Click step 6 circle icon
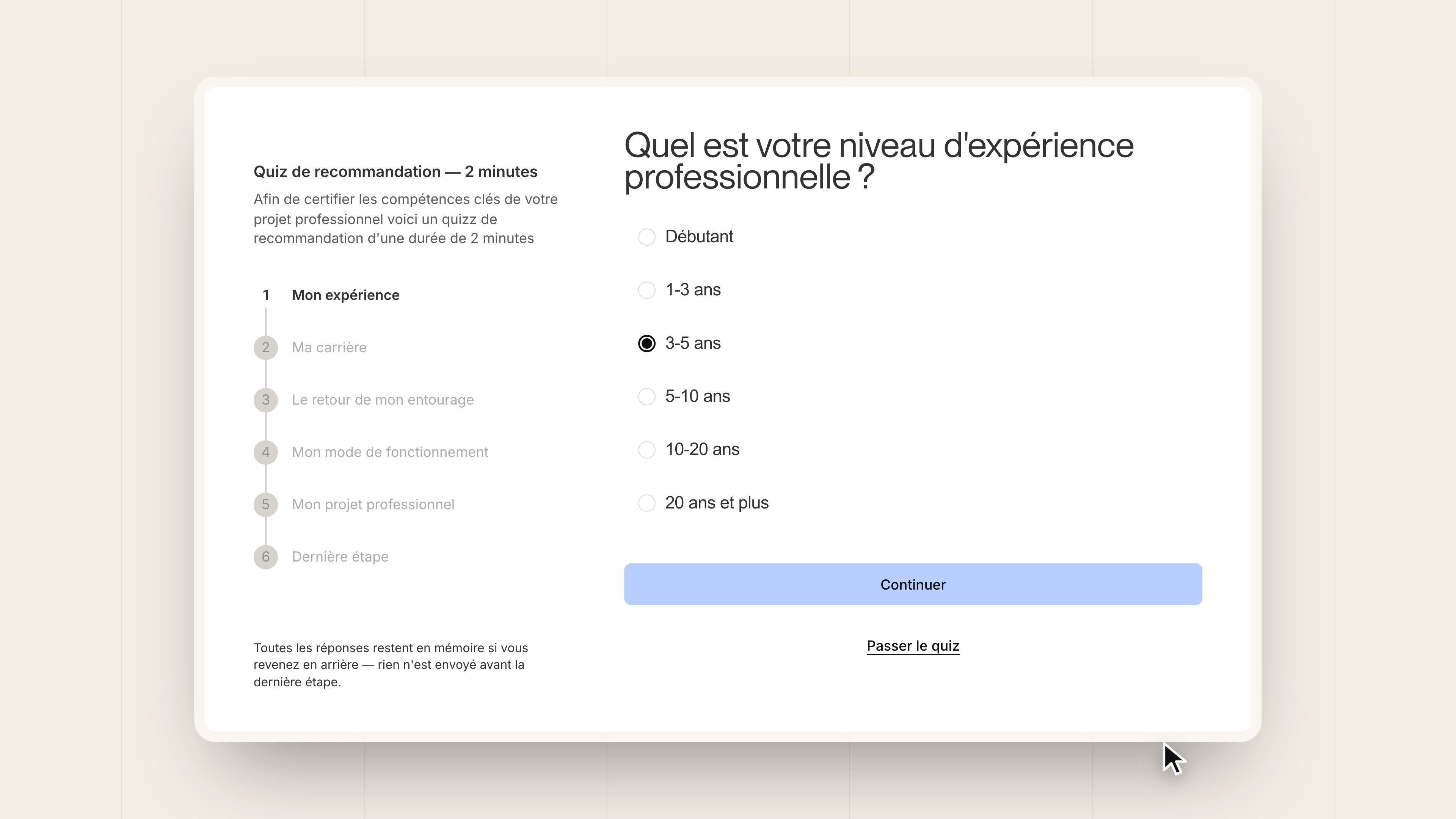The width and height of the screenshot is (1456, 819). 266,557
